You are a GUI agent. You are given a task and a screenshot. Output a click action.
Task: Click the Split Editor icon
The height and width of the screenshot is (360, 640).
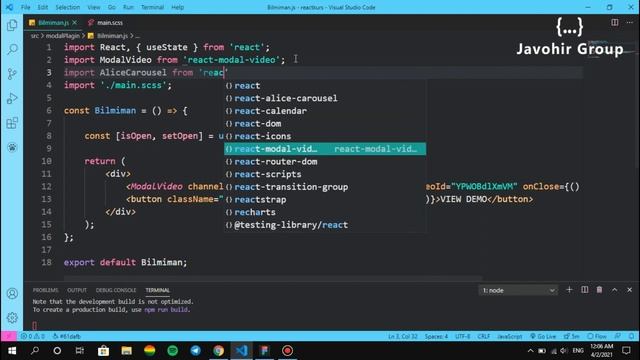(615, 22)
